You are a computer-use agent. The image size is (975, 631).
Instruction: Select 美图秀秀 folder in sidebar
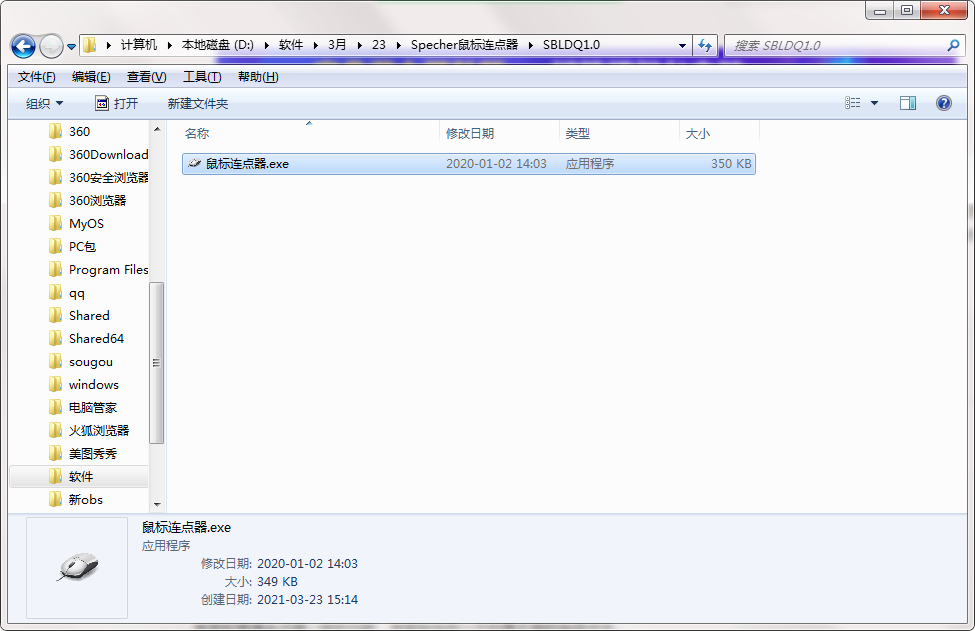(83, 453)
